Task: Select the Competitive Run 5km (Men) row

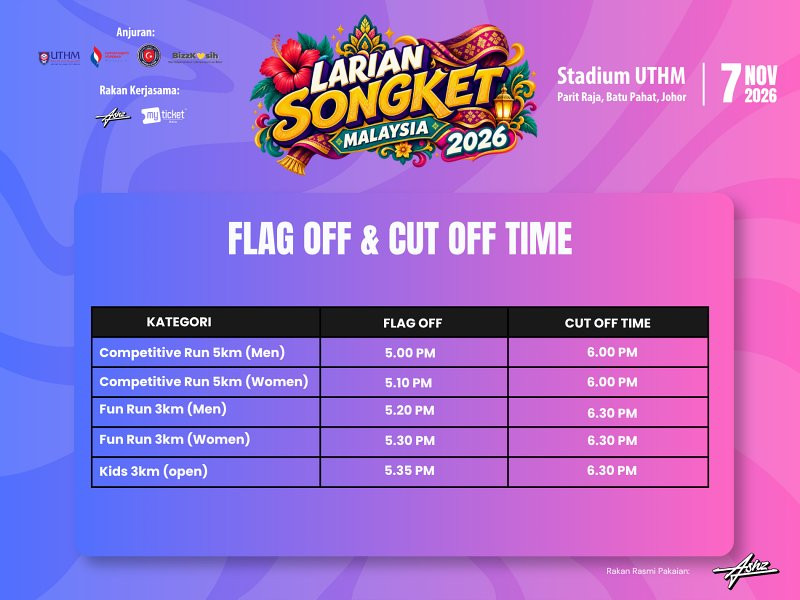Action: pyautogui.click(x=400, y=352)
